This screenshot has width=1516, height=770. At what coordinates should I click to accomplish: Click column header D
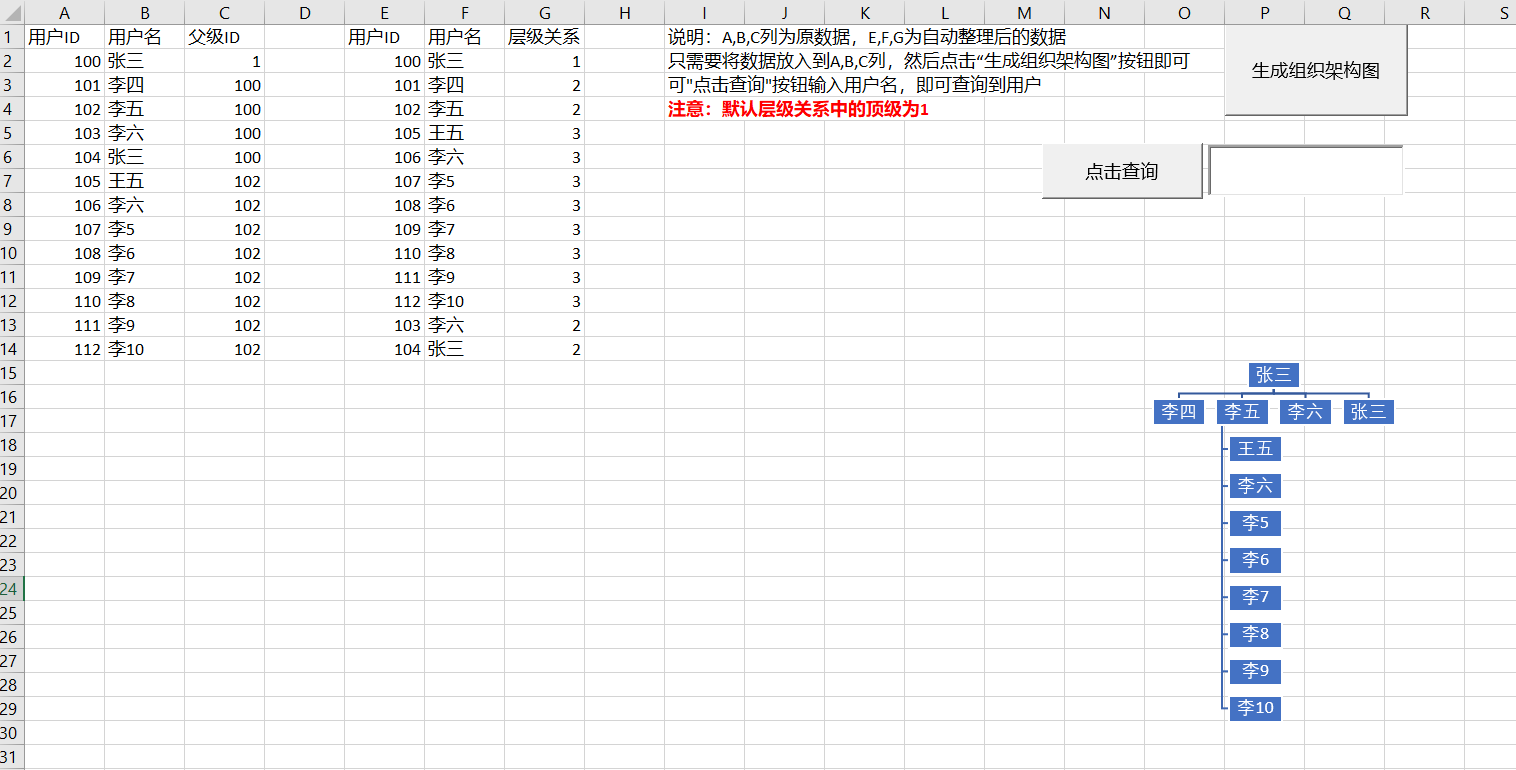pos(304,13)
